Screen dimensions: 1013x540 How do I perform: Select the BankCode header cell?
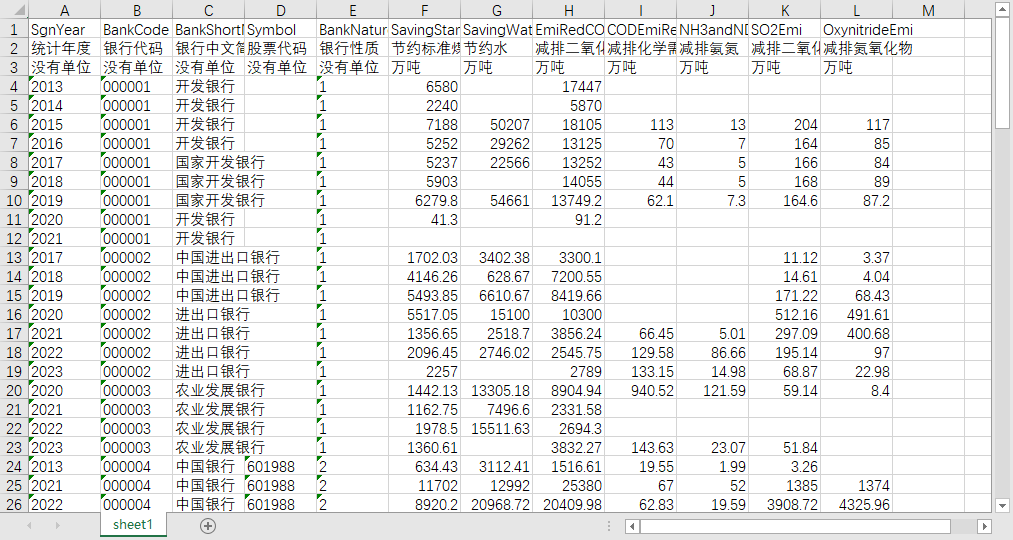tap(137, 29)
